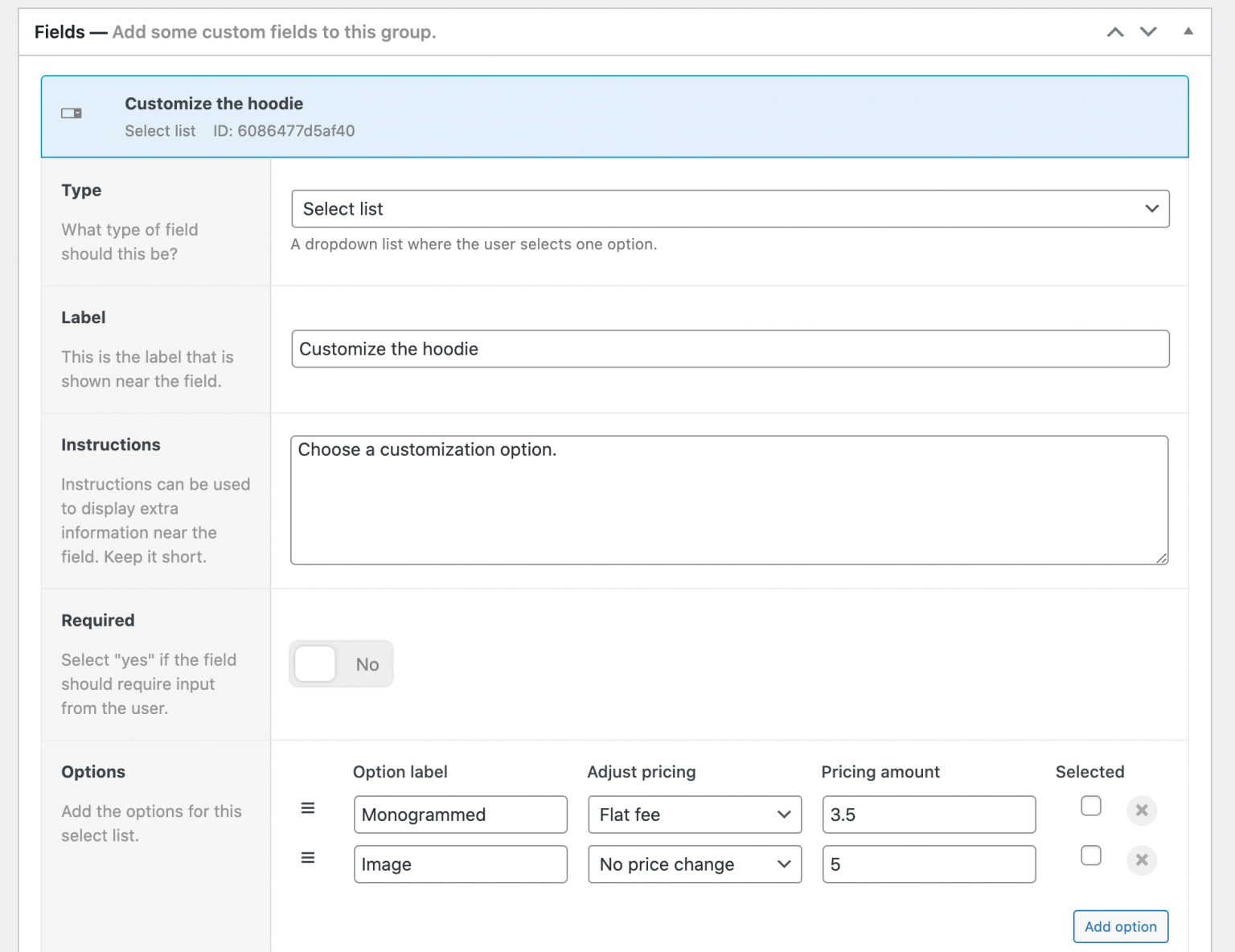This screenshot has width=1235, height=952.
Task: Toggle the Required switch to Yes
Action: point(314,663)
